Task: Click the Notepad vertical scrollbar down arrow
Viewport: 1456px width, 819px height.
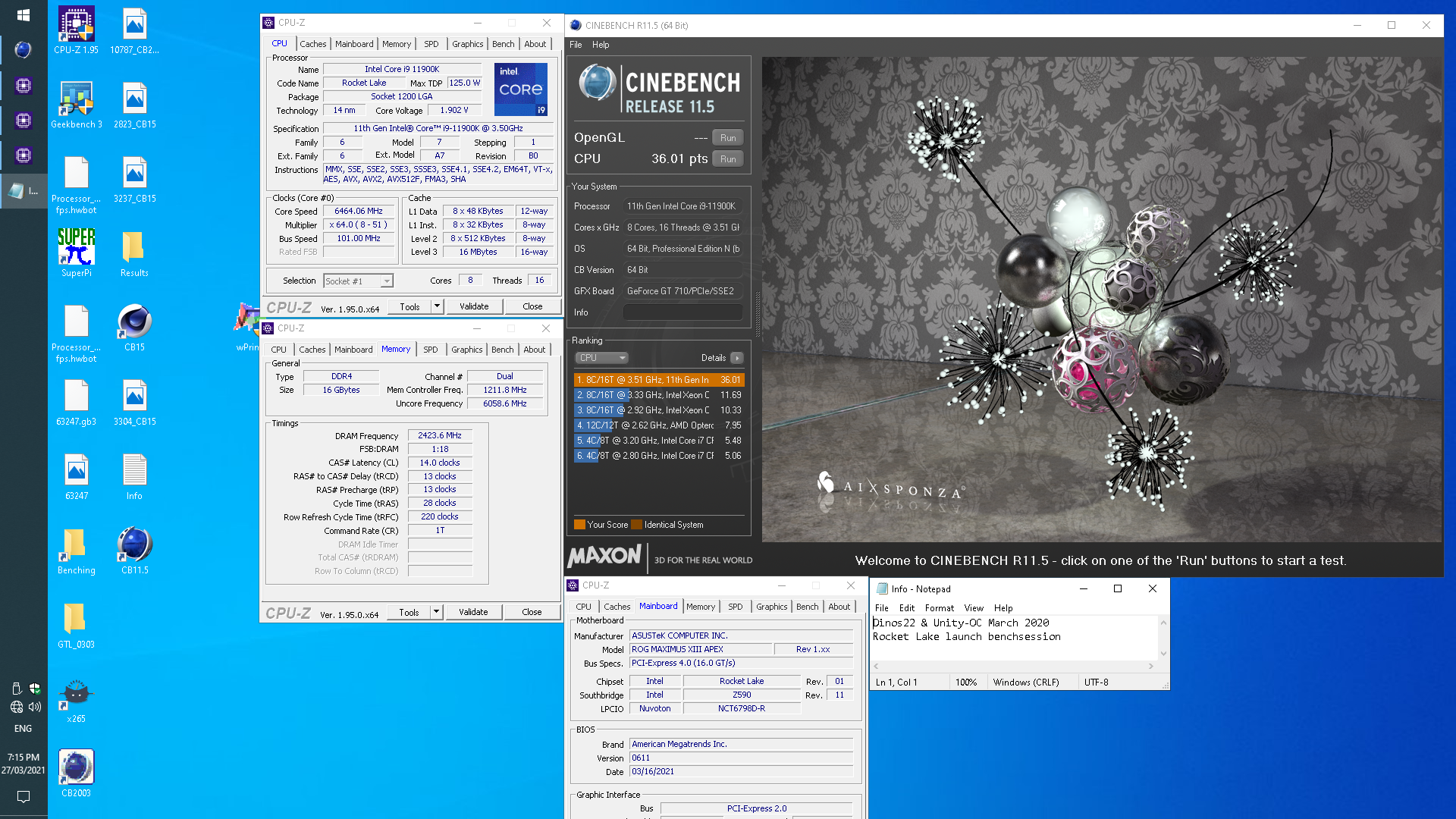Action: (x=1163, y=653)
